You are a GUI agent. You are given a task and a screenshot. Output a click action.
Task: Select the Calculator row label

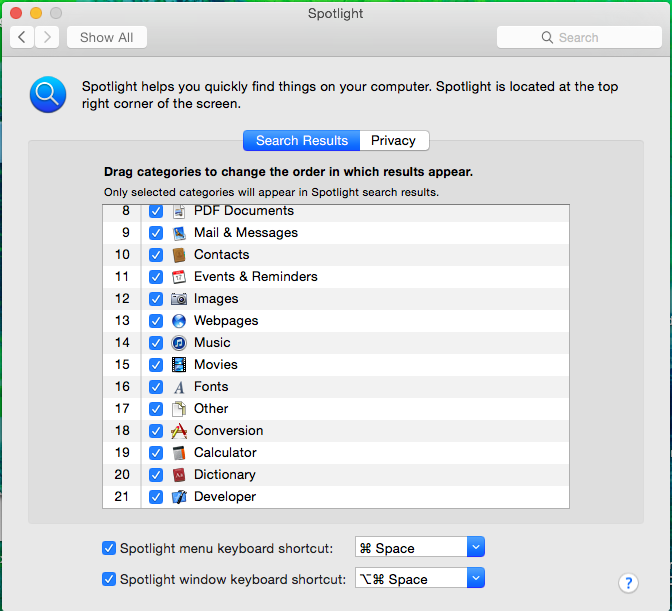pos(225,453)
